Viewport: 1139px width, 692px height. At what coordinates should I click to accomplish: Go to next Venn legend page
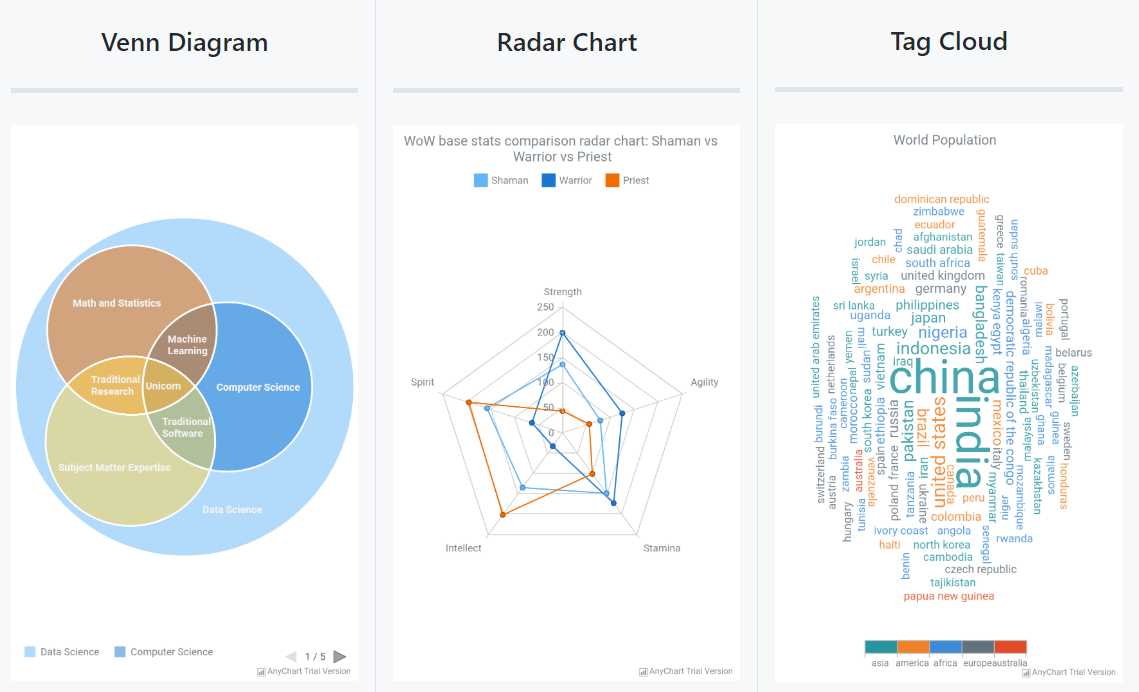340,656
